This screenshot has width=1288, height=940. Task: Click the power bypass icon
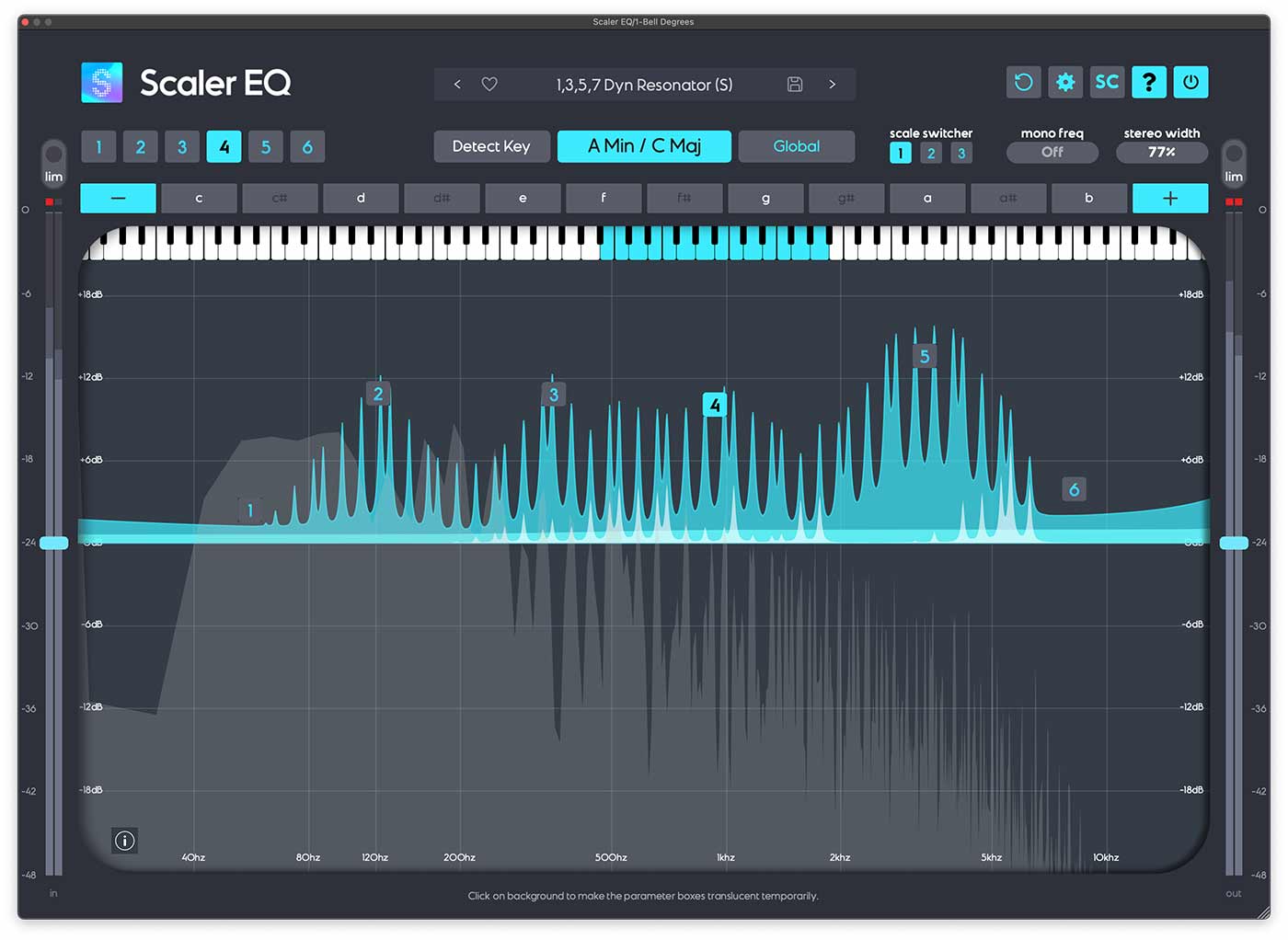[x=1190, y=82]
